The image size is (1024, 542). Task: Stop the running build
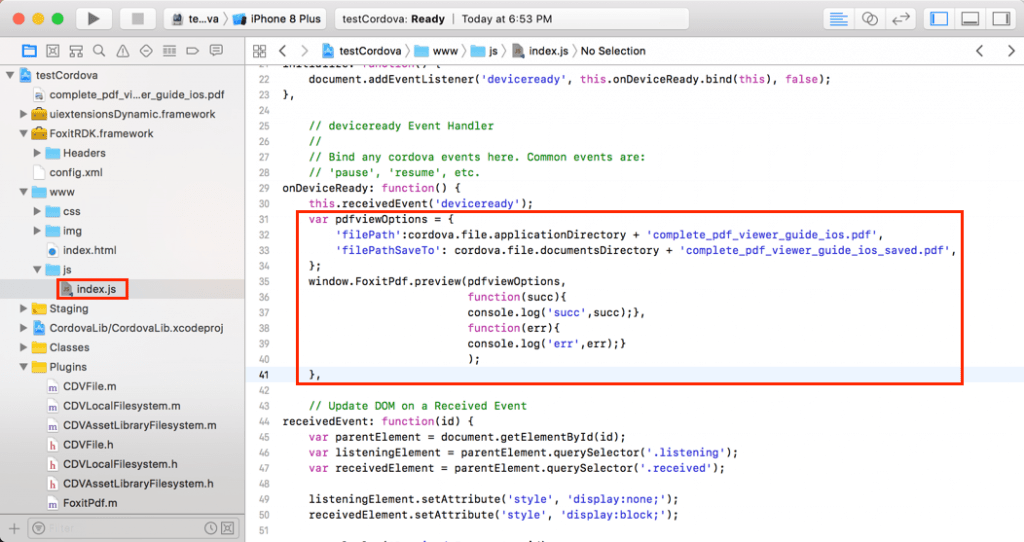click(x=137, y=19)
